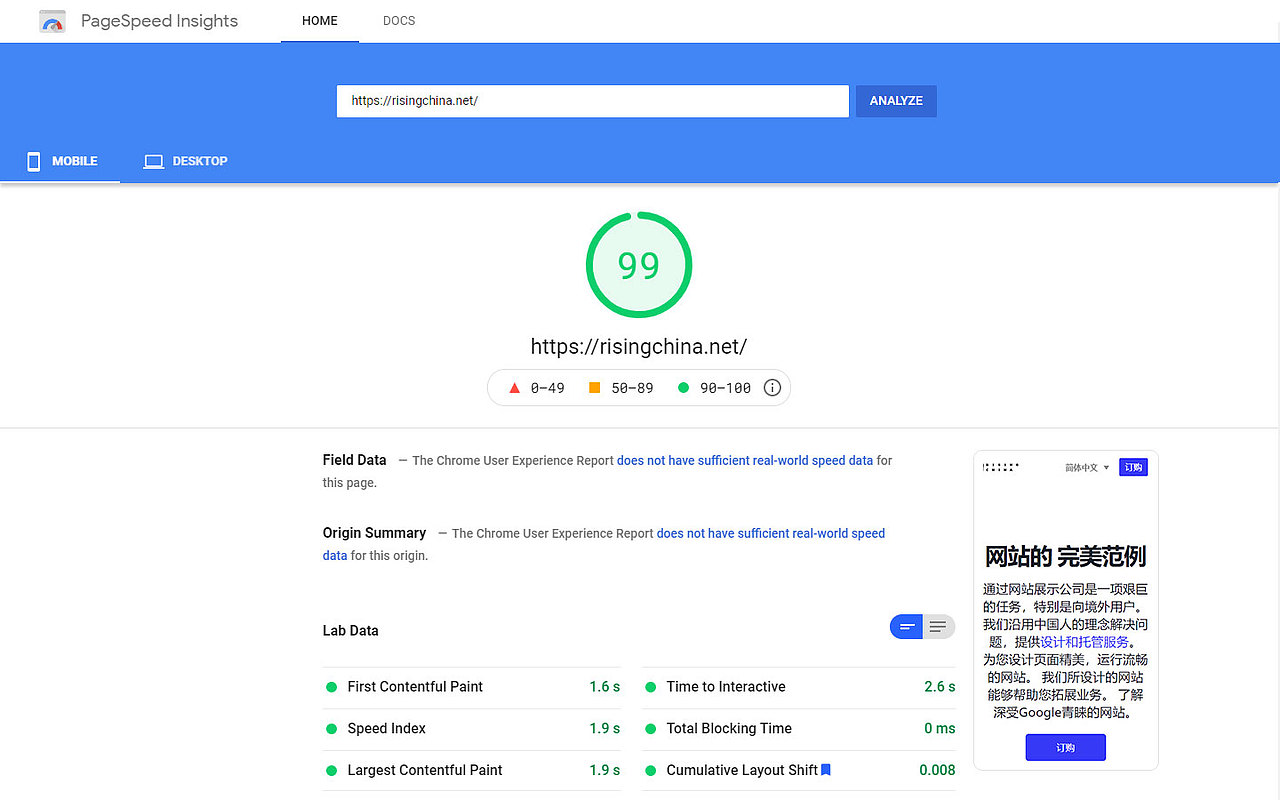Click the URL input field
This screenshot has height=800, width=1280.
pyautogui.click(x=593, y=101)
